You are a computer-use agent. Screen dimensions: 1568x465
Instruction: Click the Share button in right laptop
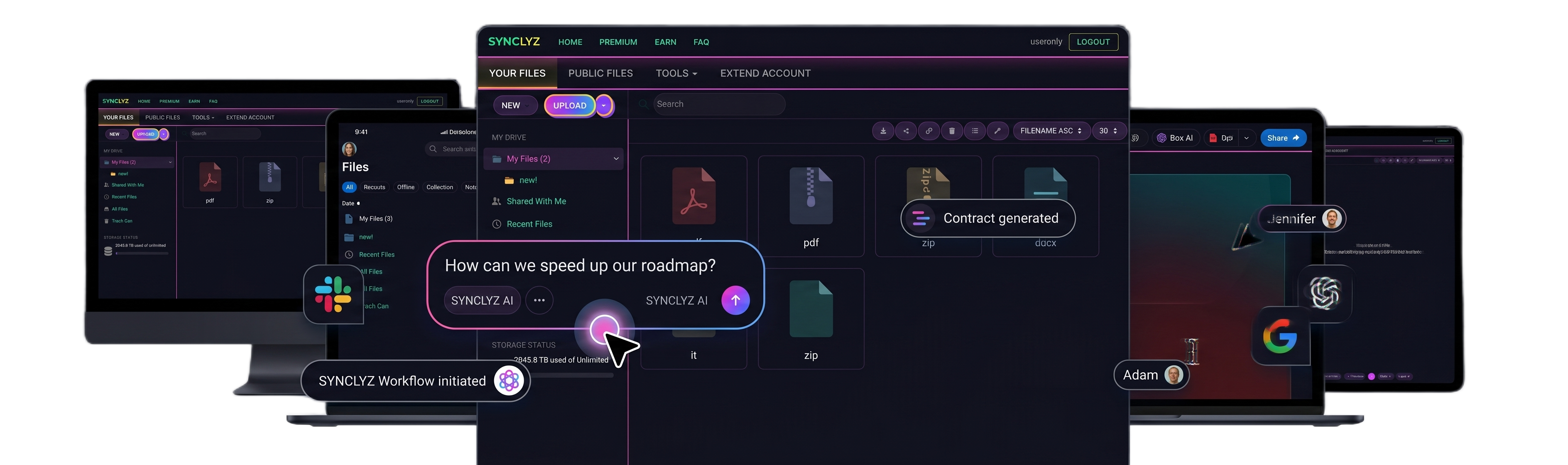(x=1283, y=138)
